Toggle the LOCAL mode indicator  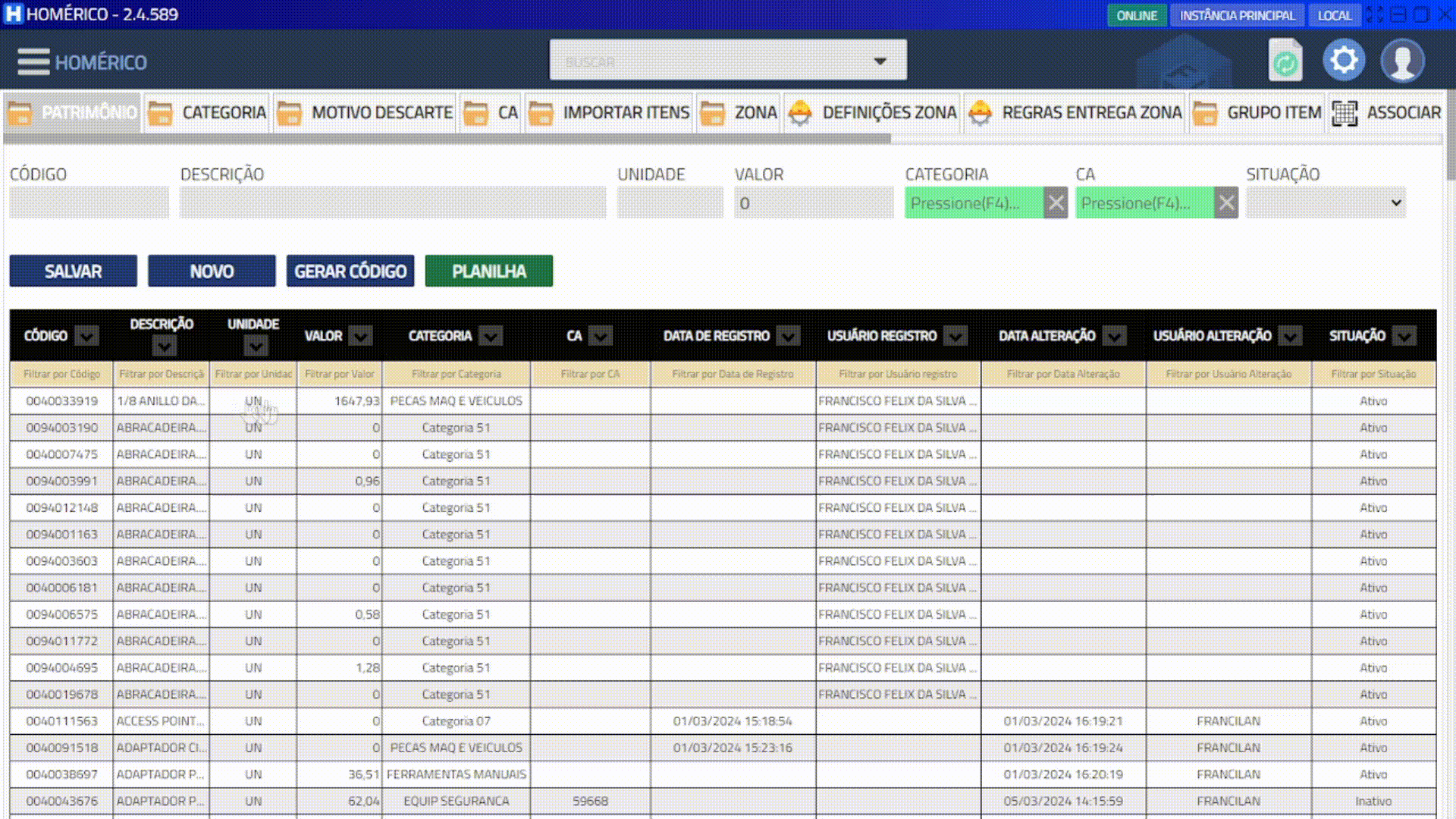click(x=1334, y=15)
